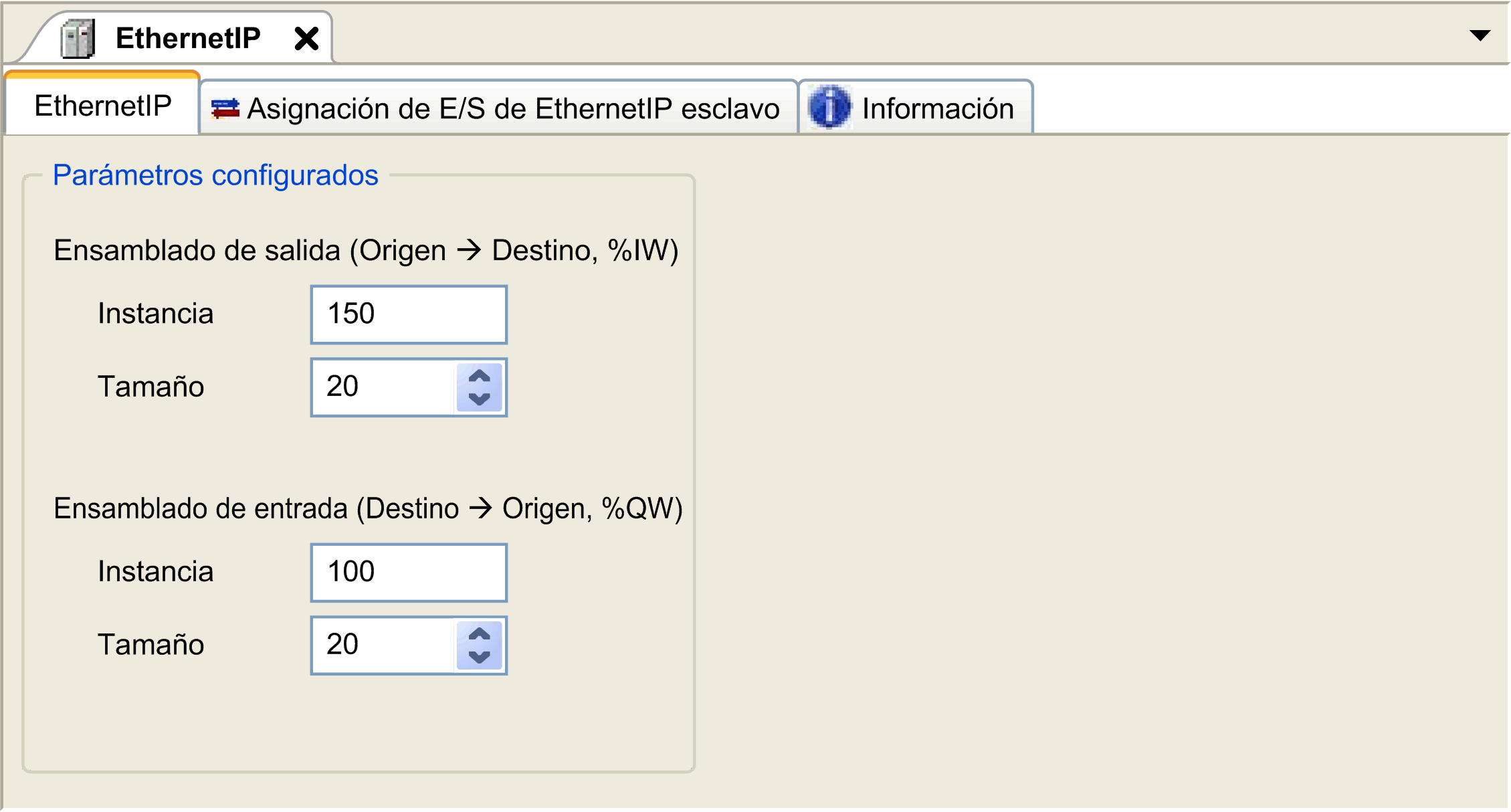Click the I/O mapping icon on Asignación tab
Image resolution: width=1511 pixels, height=812 pixels.
(225, 108)
